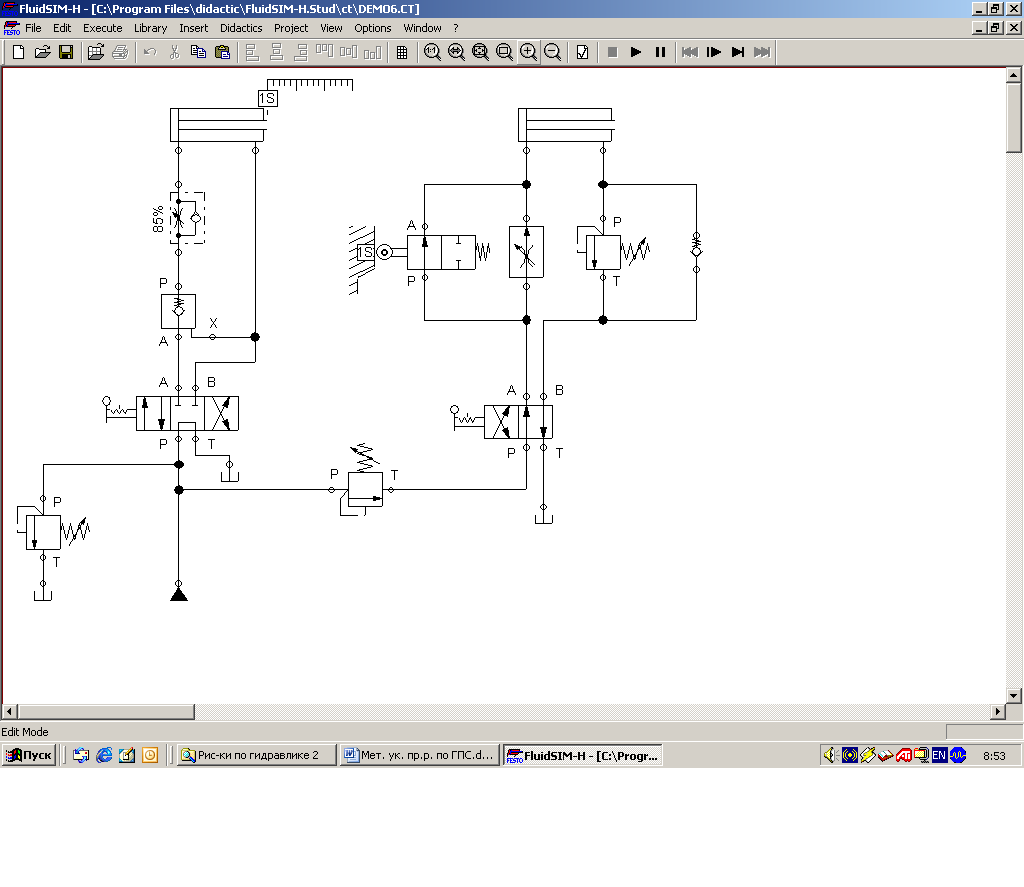
Task: Click the simulate to state change icon
Action: (x=738, y=52)
